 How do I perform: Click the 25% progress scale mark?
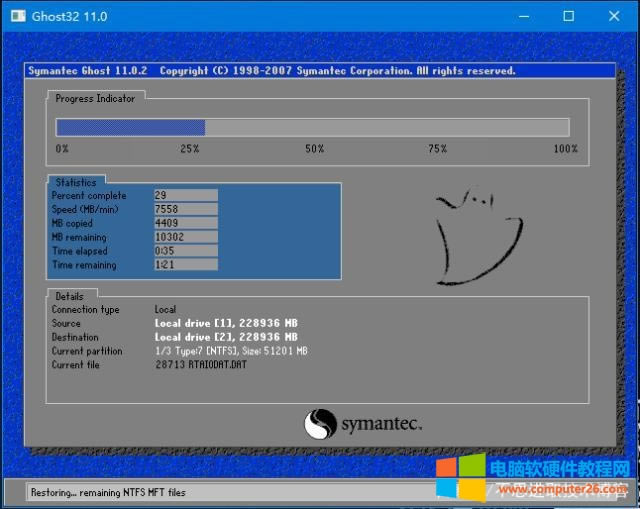click(189, 149)
